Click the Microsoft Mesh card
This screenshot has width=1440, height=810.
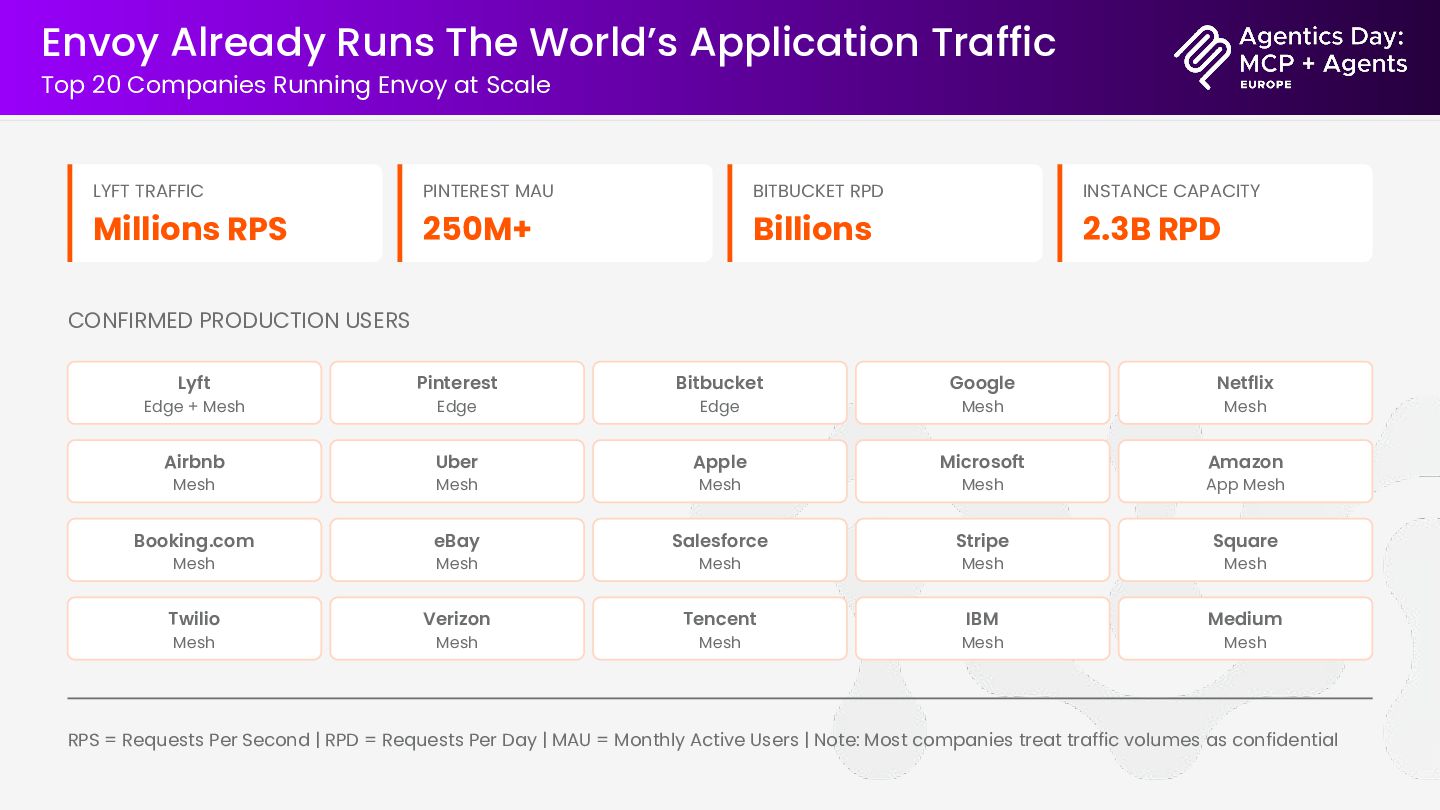click(x=983, y=471)
